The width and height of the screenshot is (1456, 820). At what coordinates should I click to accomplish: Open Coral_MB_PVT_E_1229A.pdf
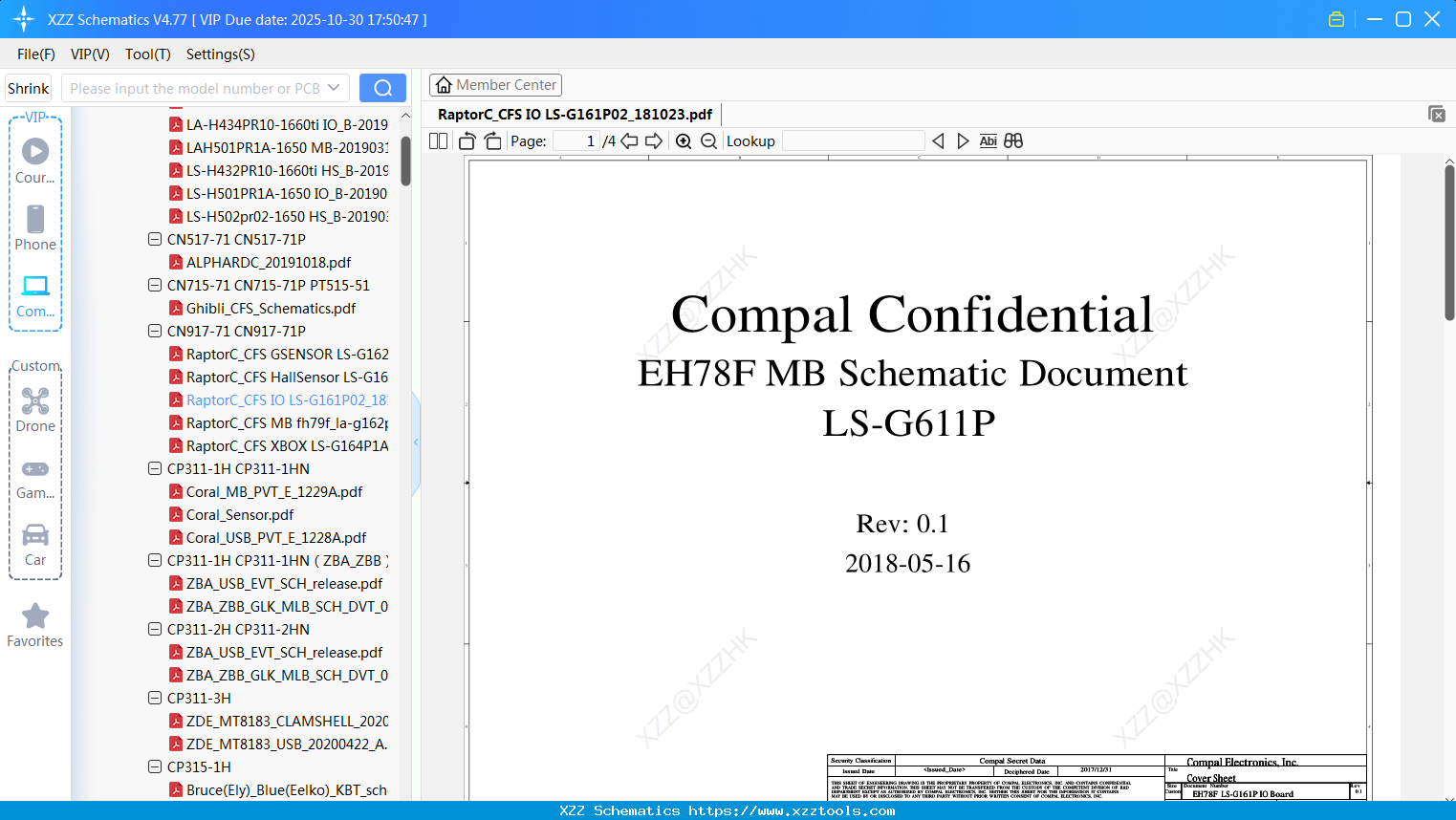click(274, 491)
